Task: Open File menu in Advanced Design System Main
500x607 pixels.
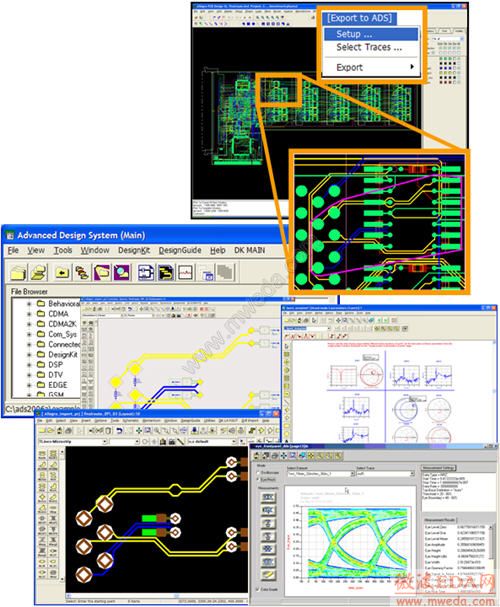Action: click(13, 250)
